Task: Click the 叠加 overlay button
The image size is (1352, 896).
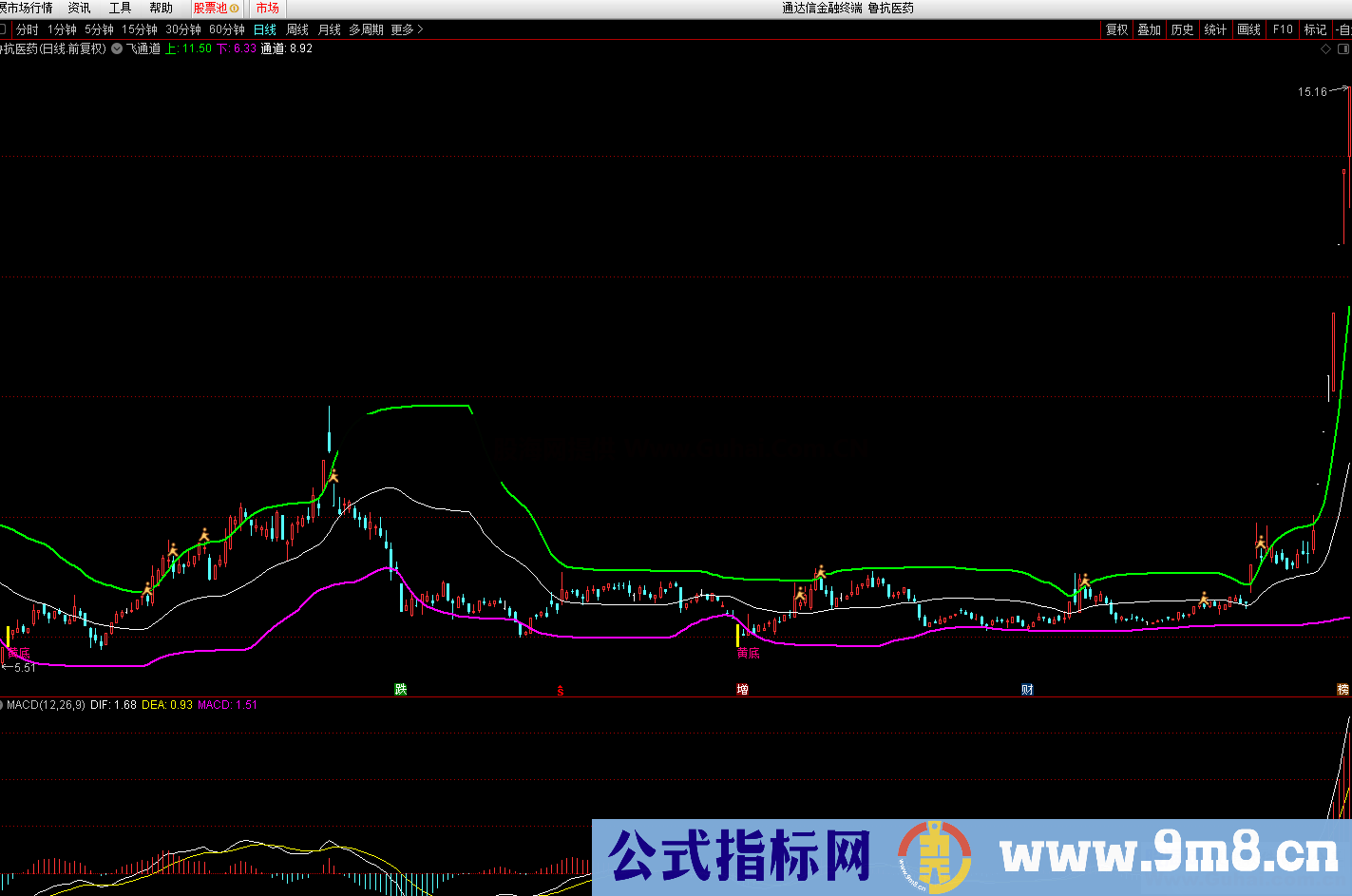Action: pyautogui.click(x=1150, y=29)
